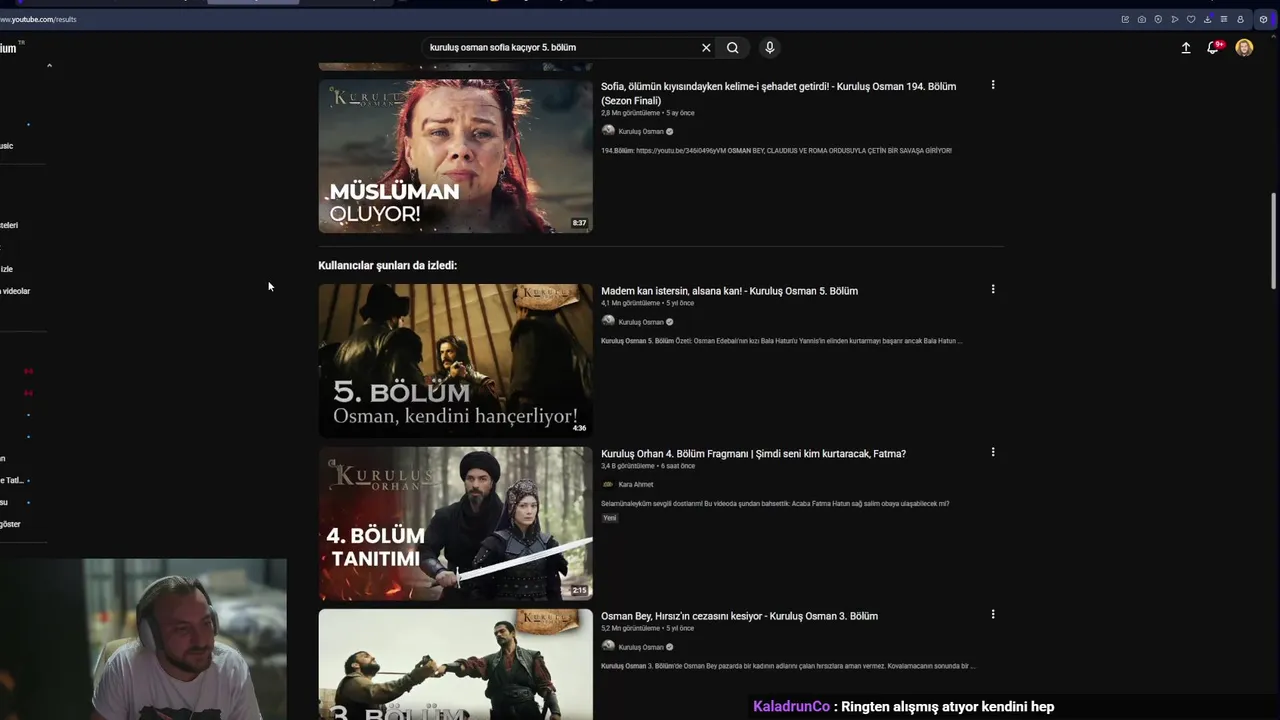Screen dimensions: 1280x720
Task: Click the 3,4 B görüntüleme 6 saat önce text
Action: [x=648, y=466]
